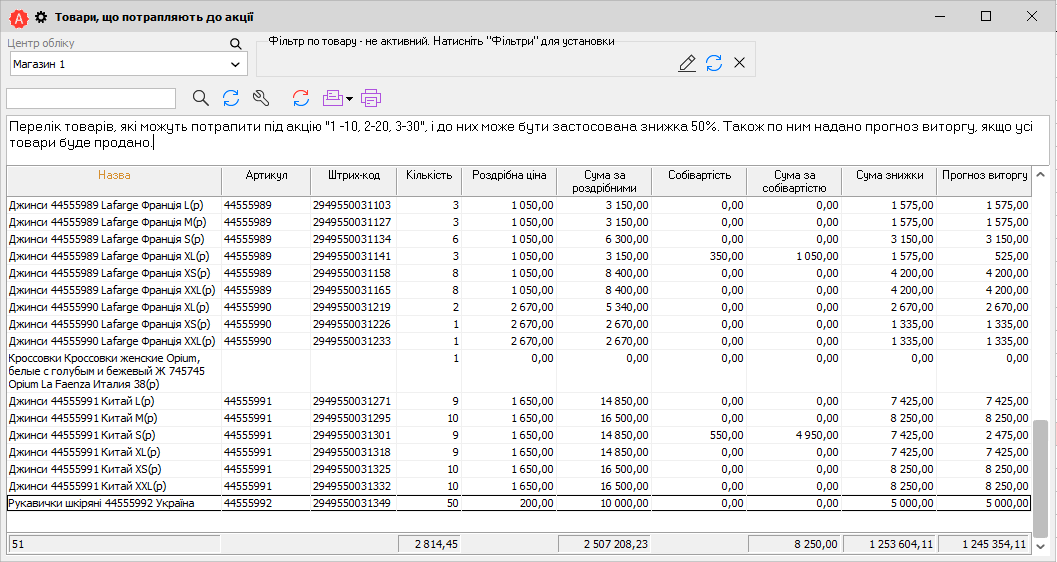Viewport: 1057px width, 562px height.
Task: Click inside the toolbar search text field
Action: pos(91,98)
